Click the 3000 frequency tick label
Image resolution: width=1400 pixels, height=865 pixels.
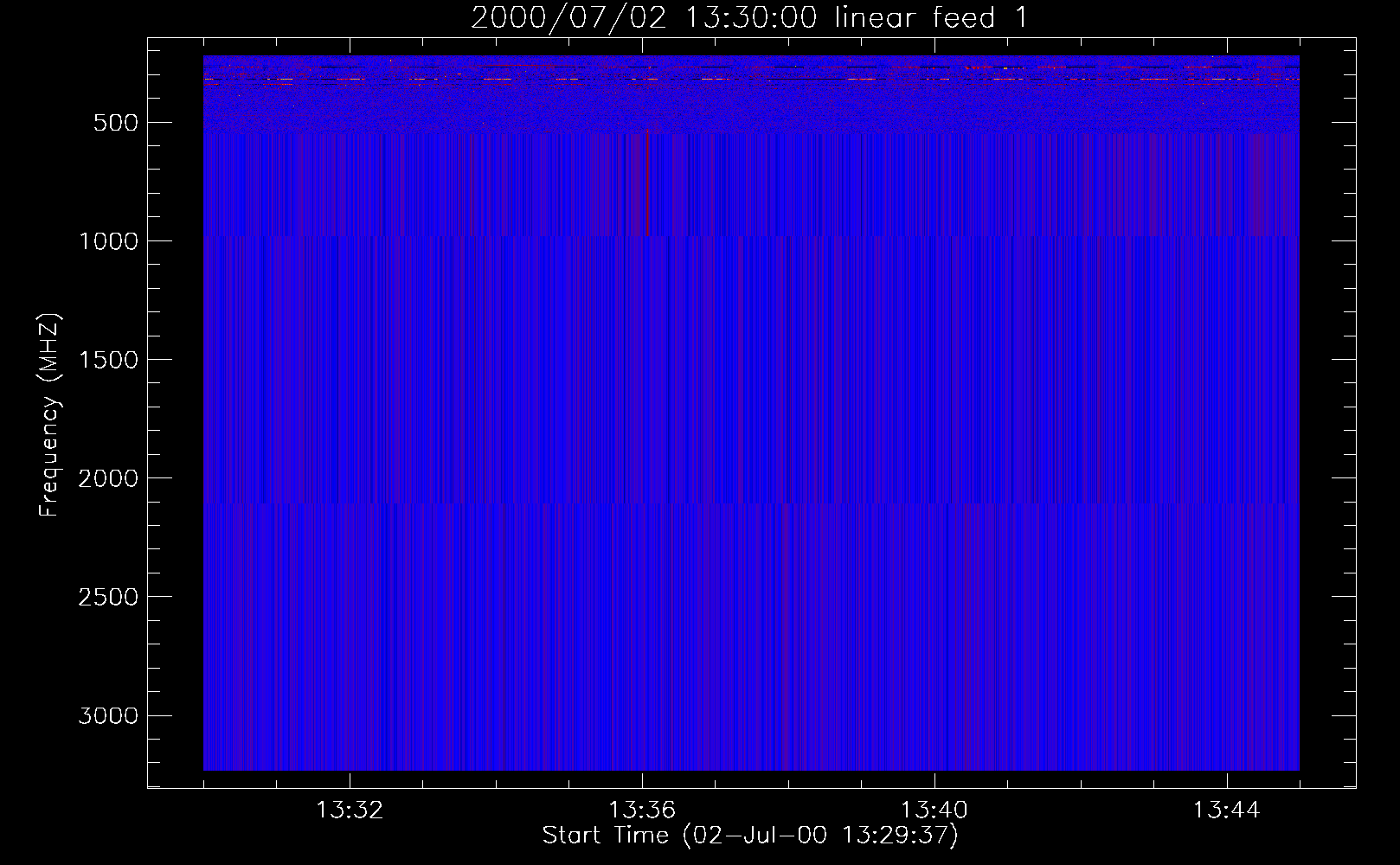(x=108, y=716)
